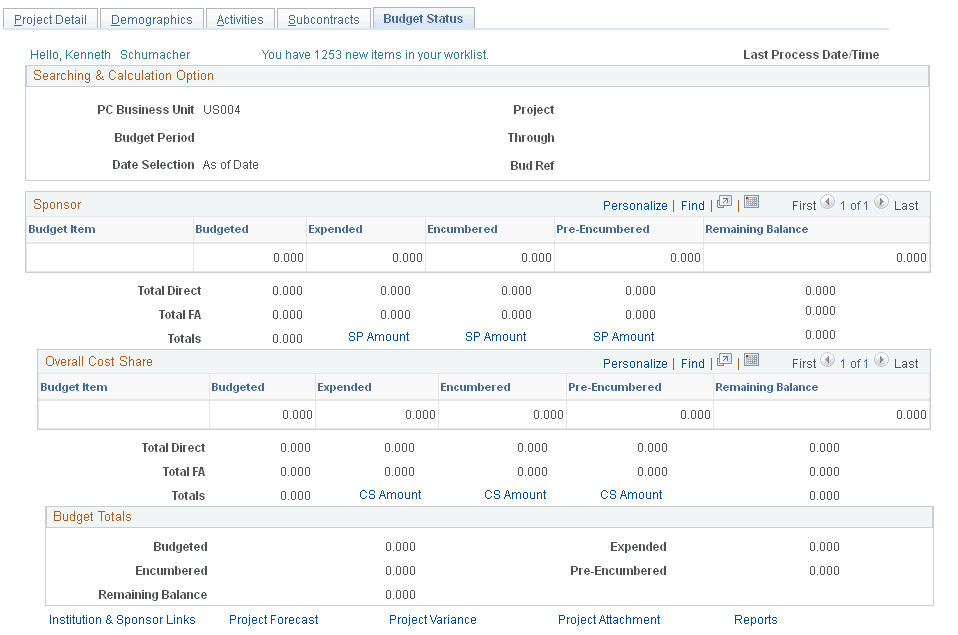Download the Sponsor grid to spreadsheet
The height and width of the screenshot is (635, 958).
click(x=751, y=203)
